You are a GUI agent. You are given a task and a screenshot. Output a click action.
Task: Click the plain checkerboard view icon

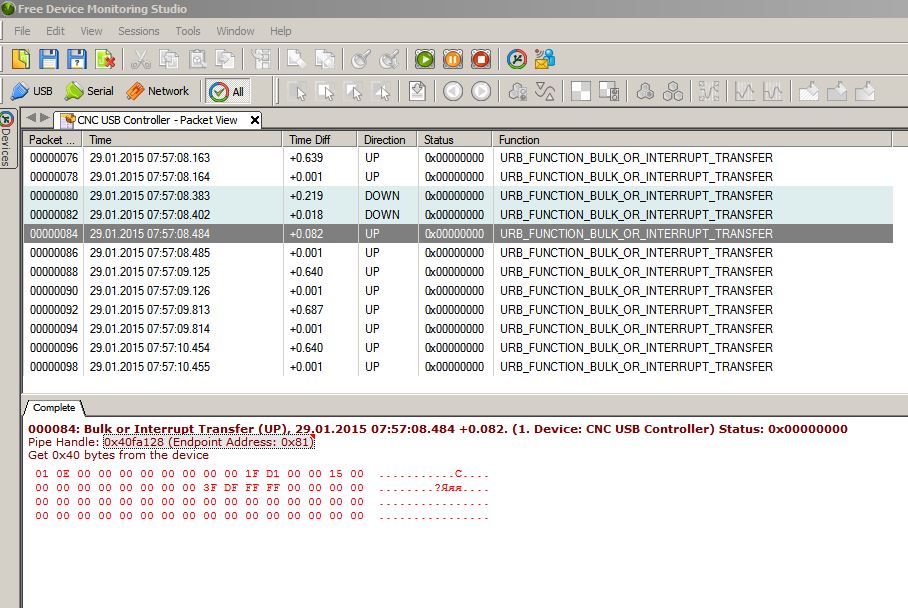580,91
